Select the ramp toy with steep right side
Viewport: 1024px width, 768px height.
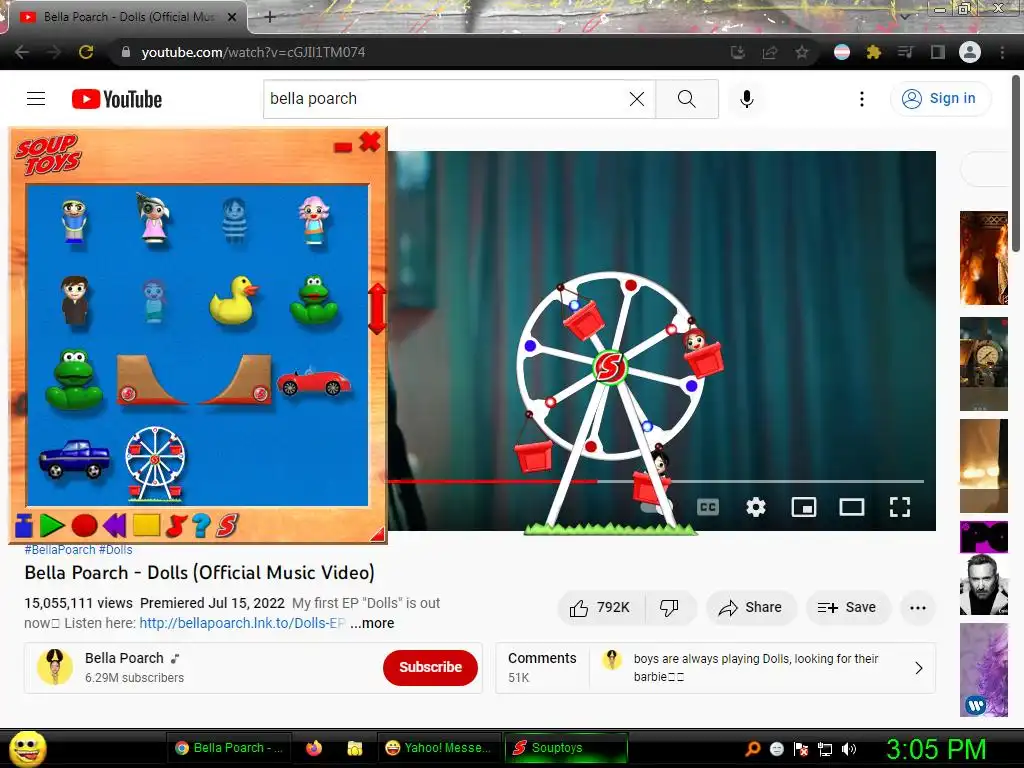pos(236,380)
